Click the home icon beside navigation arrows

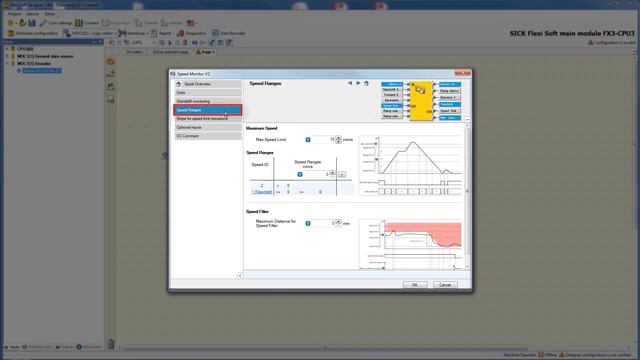tap(366, 83)
